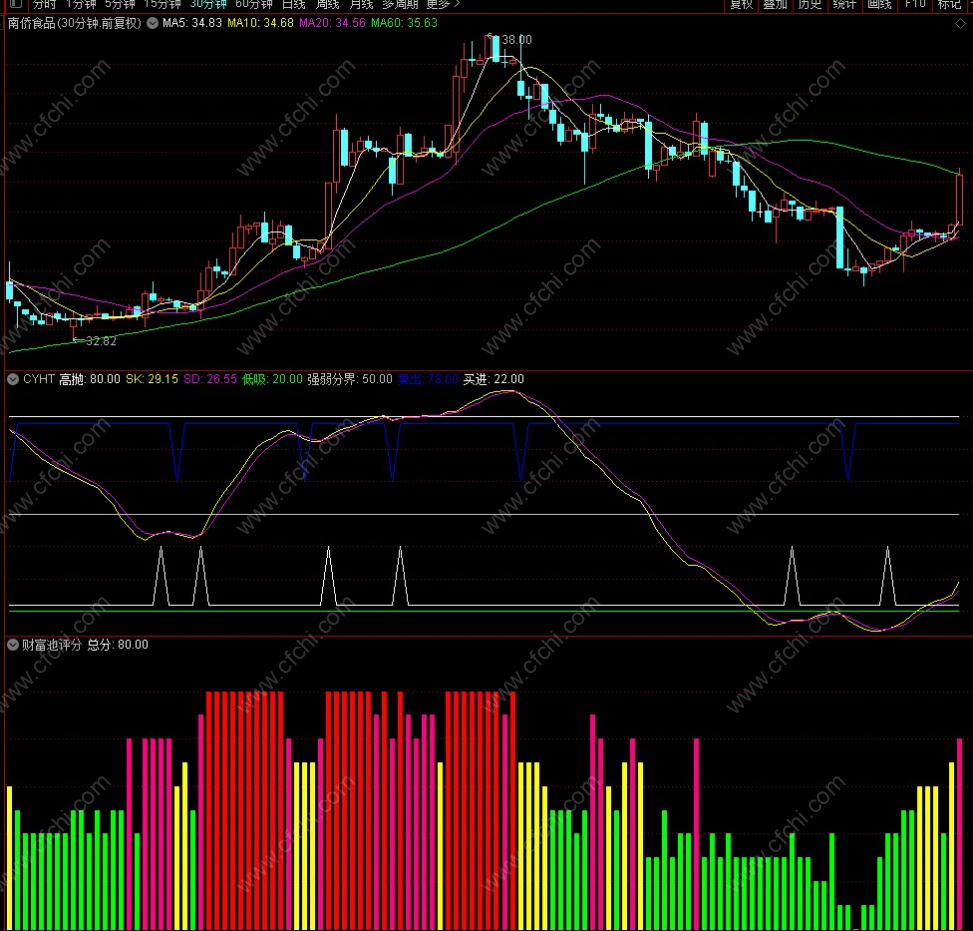Switch to the 日线 daily tab
Image resolution: width=973 pixels, height=931 pixels.
pos(294,4)
